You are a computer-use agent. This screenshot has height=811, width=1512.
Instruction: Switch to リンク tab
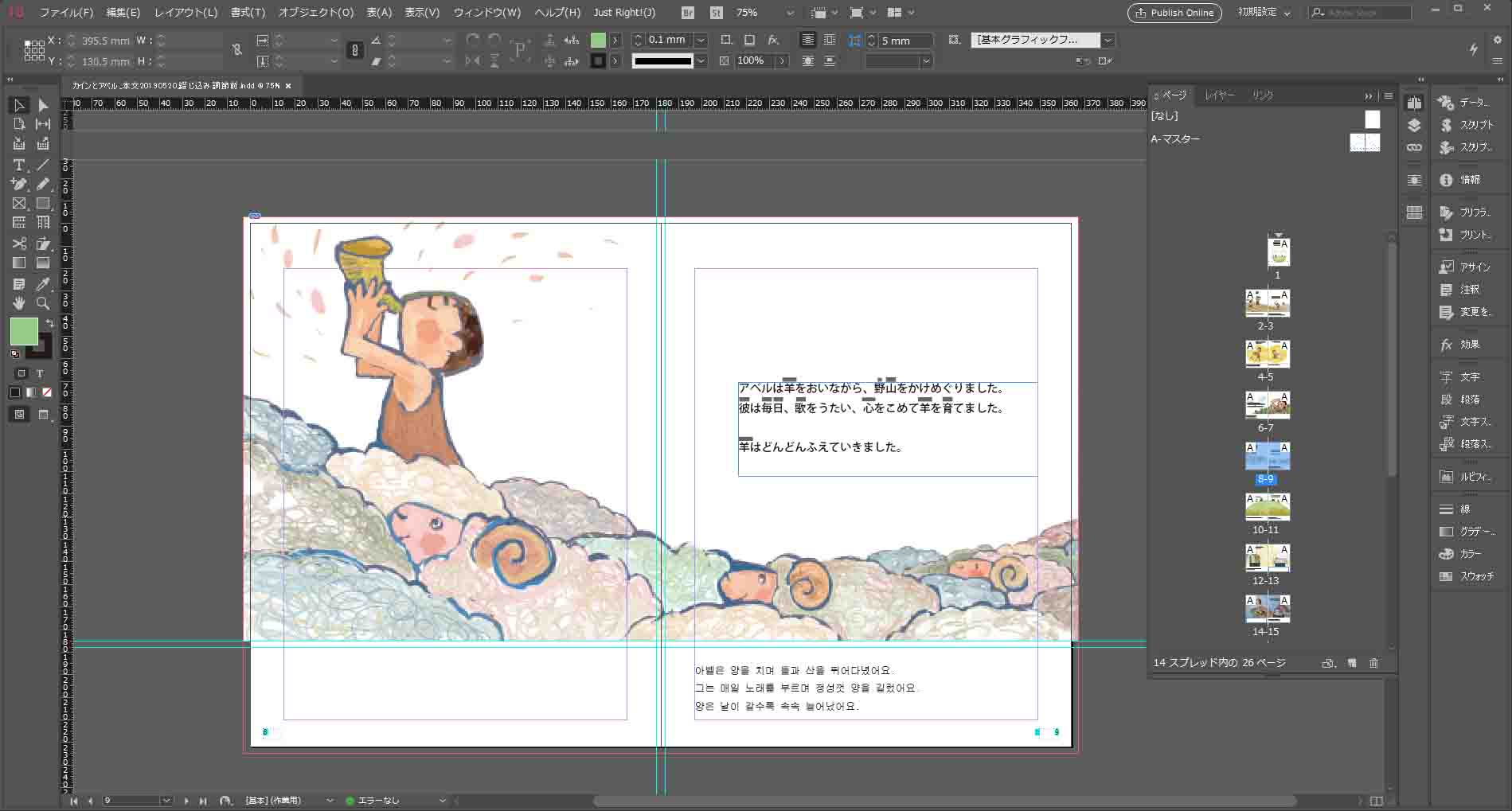1263,96
